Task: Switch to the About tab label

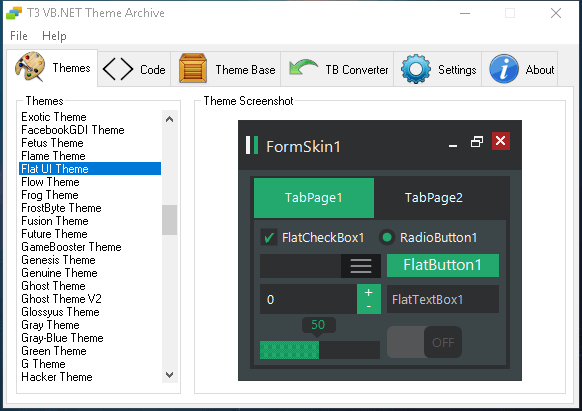Action: pos(540,70)
